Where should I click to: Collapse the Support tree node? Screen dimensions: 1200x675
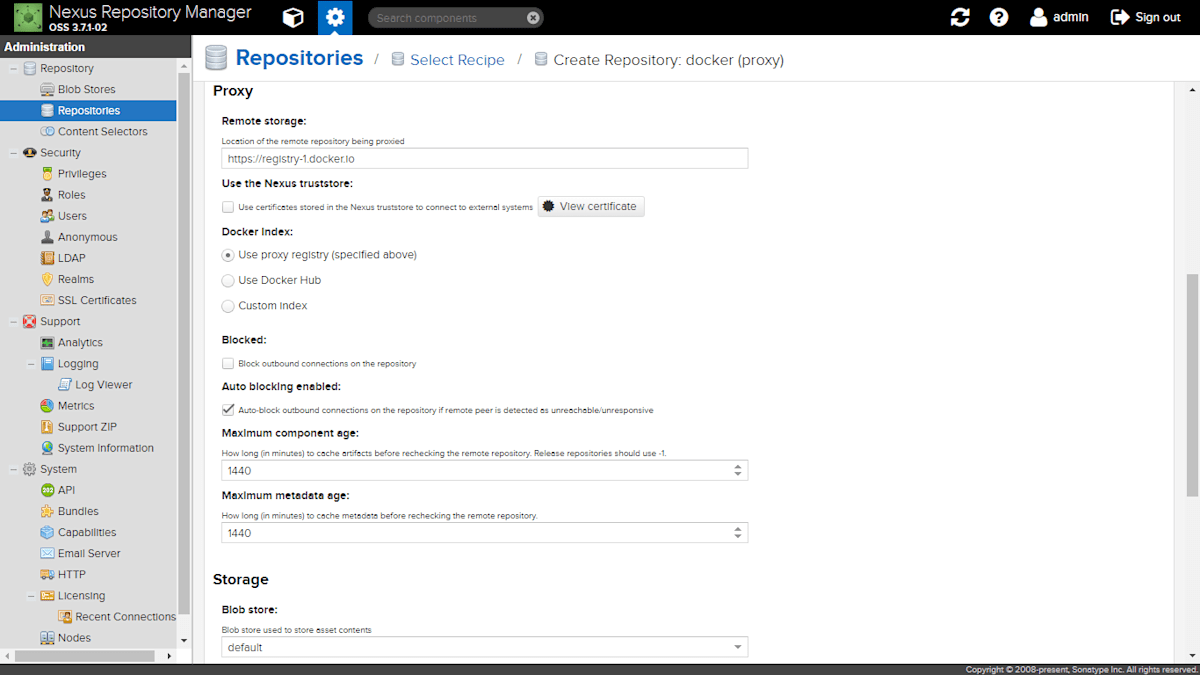(x=13, y=322)
